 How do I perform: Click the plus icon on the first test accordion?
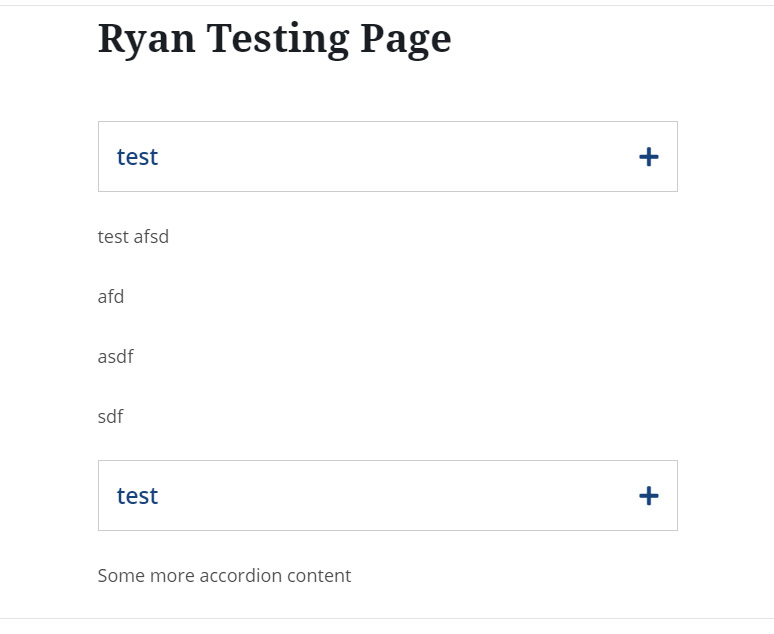[x=648, y=157]
